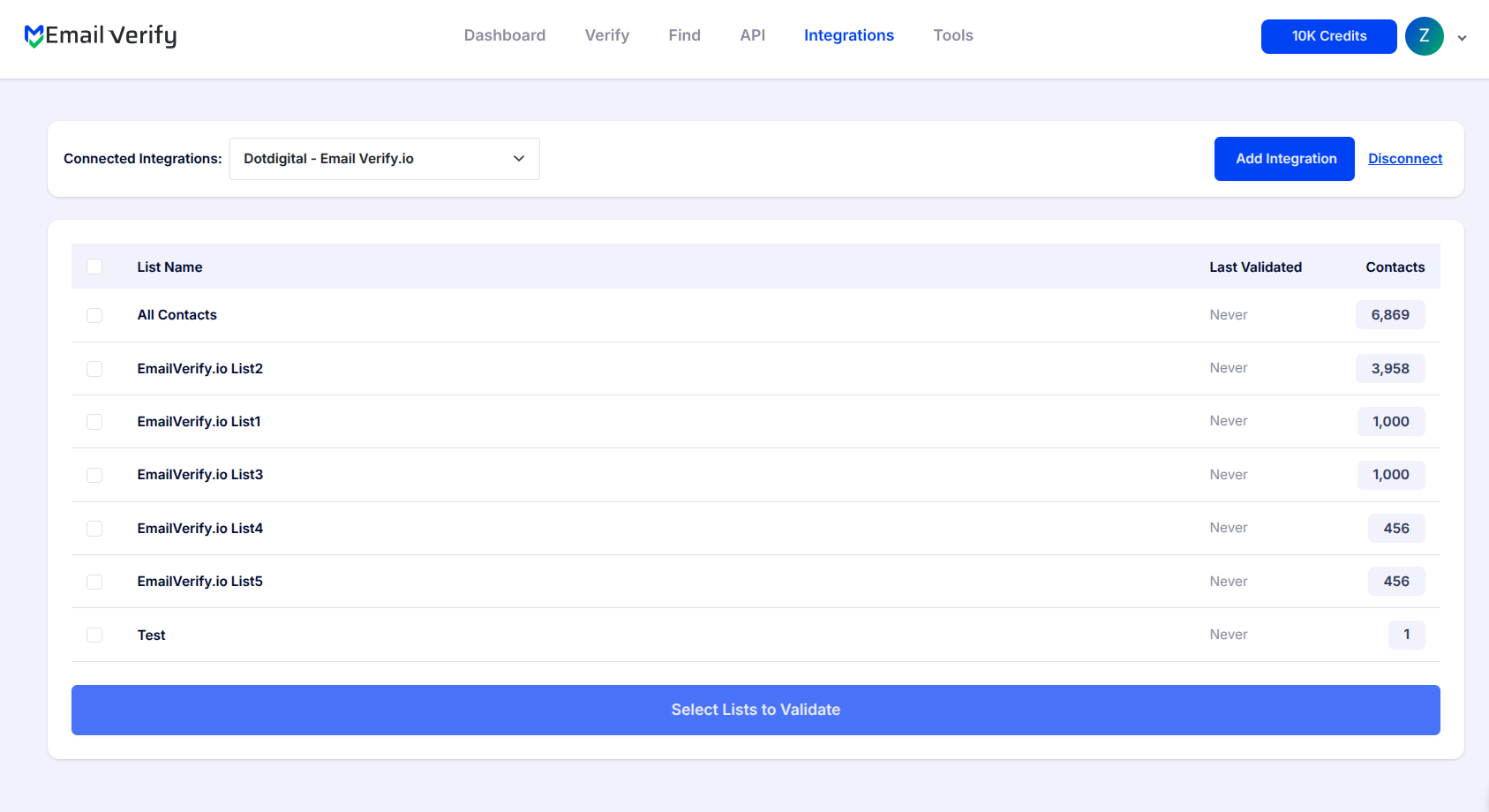The width and height of the screenshot is (1489, 812).
Task: Click Never in the List3 row
Action: pyautogui.click(x=1229, y=475)
